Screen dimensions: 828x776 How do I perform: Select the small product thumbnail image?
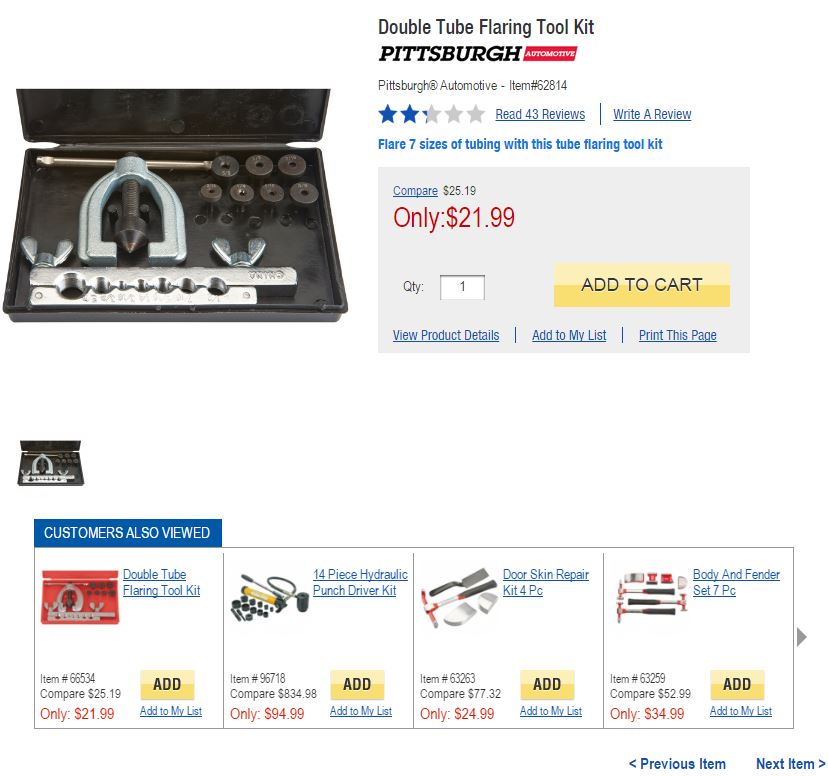(x=51, y=463)
